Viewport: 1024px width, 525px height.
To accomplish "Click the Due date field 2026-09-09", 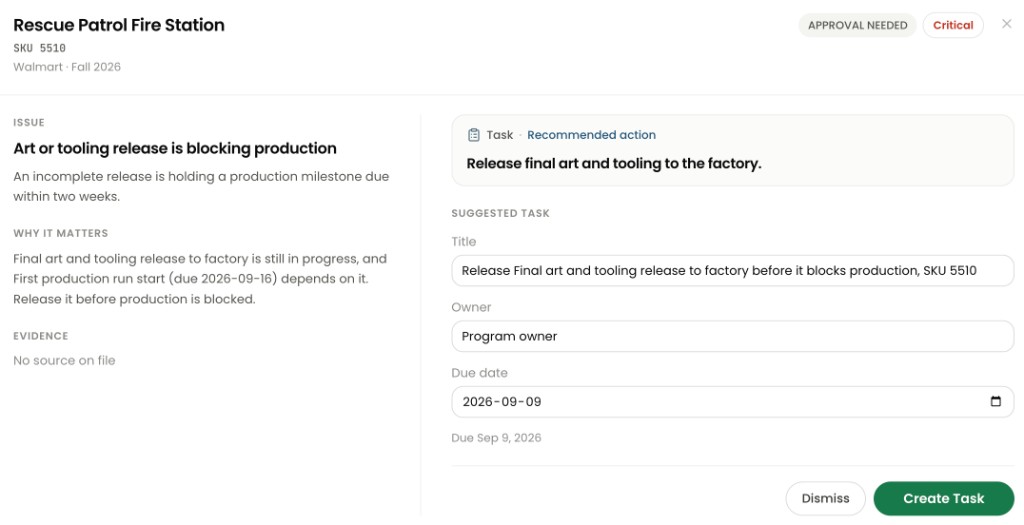I will click(732, 402).
